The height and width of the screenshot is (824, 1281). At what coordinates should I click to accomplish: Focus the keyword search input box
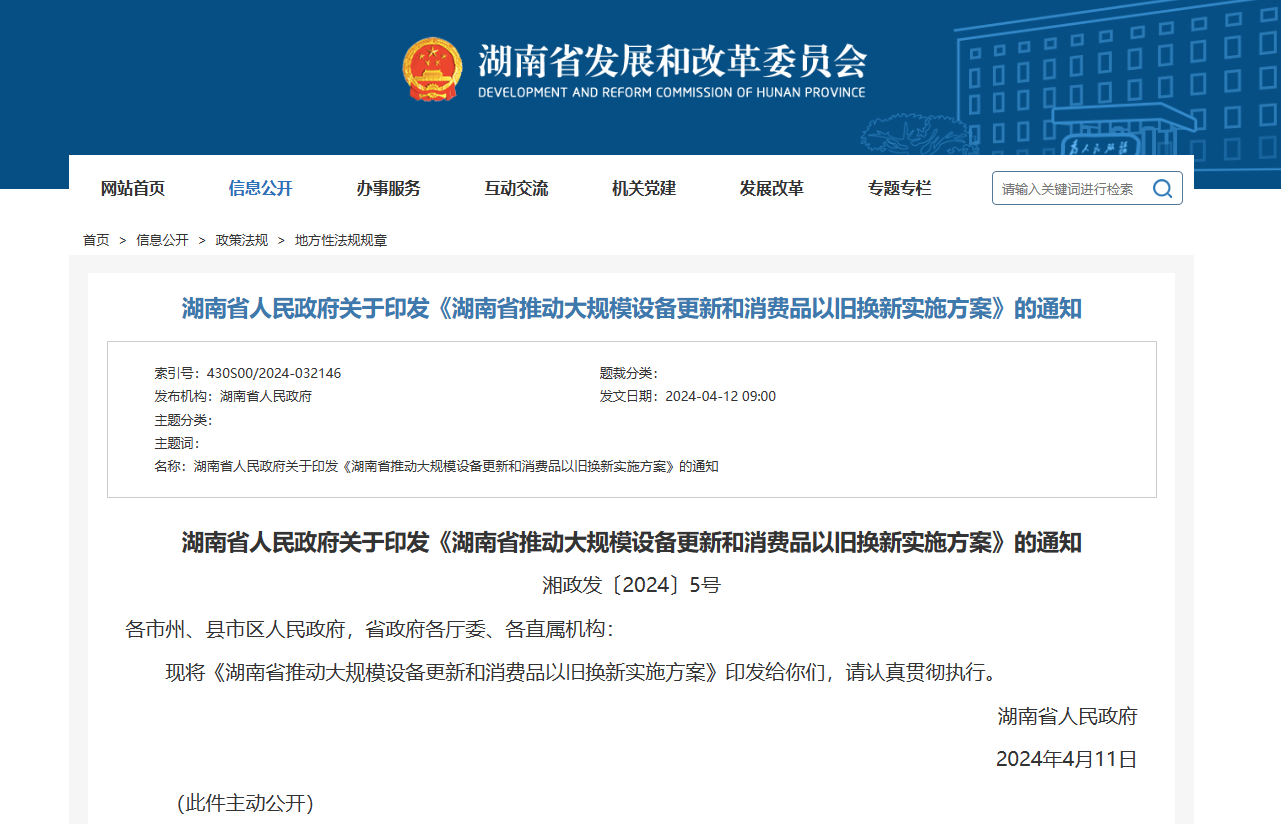click(1068, 189)
